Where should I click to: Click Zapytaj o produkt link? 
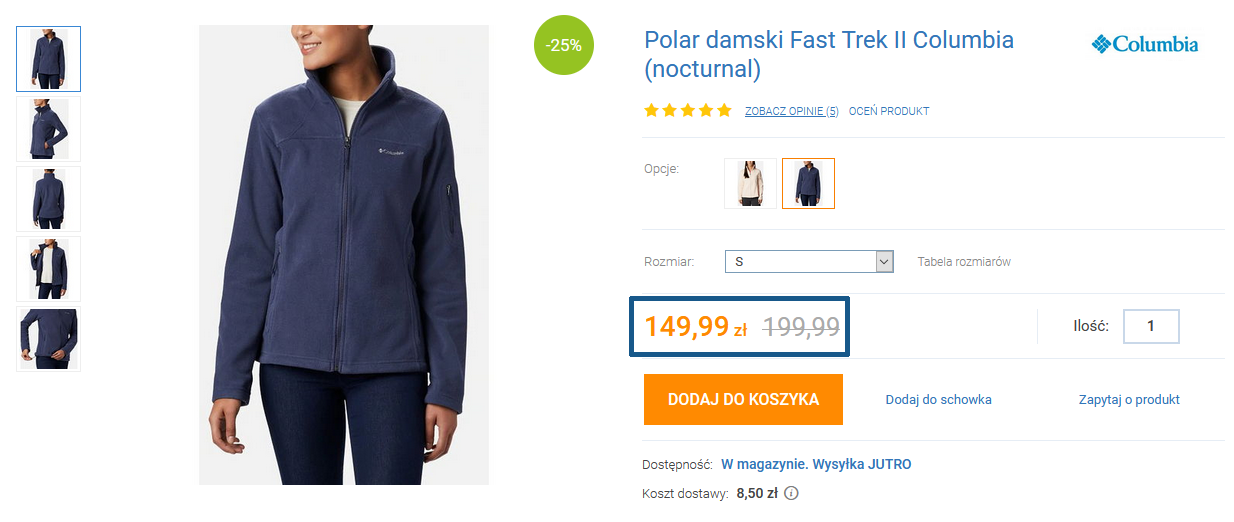point(1129,400)
